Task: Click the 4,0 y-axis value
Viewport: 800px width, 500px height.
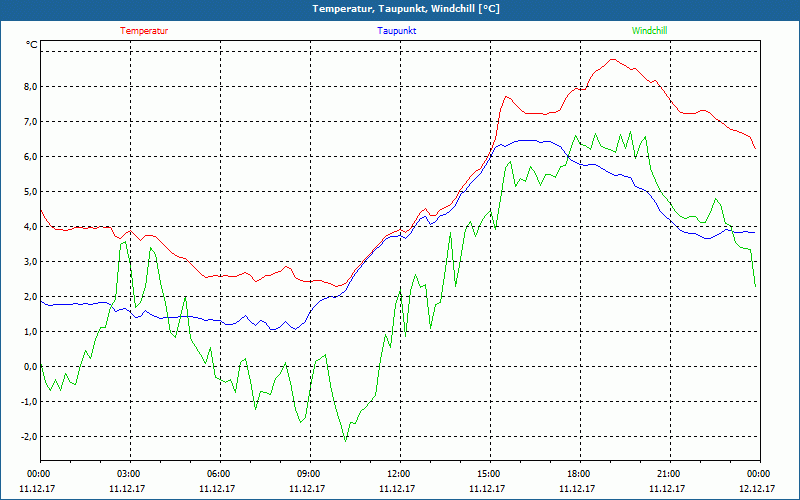Action: coord(31,227)
